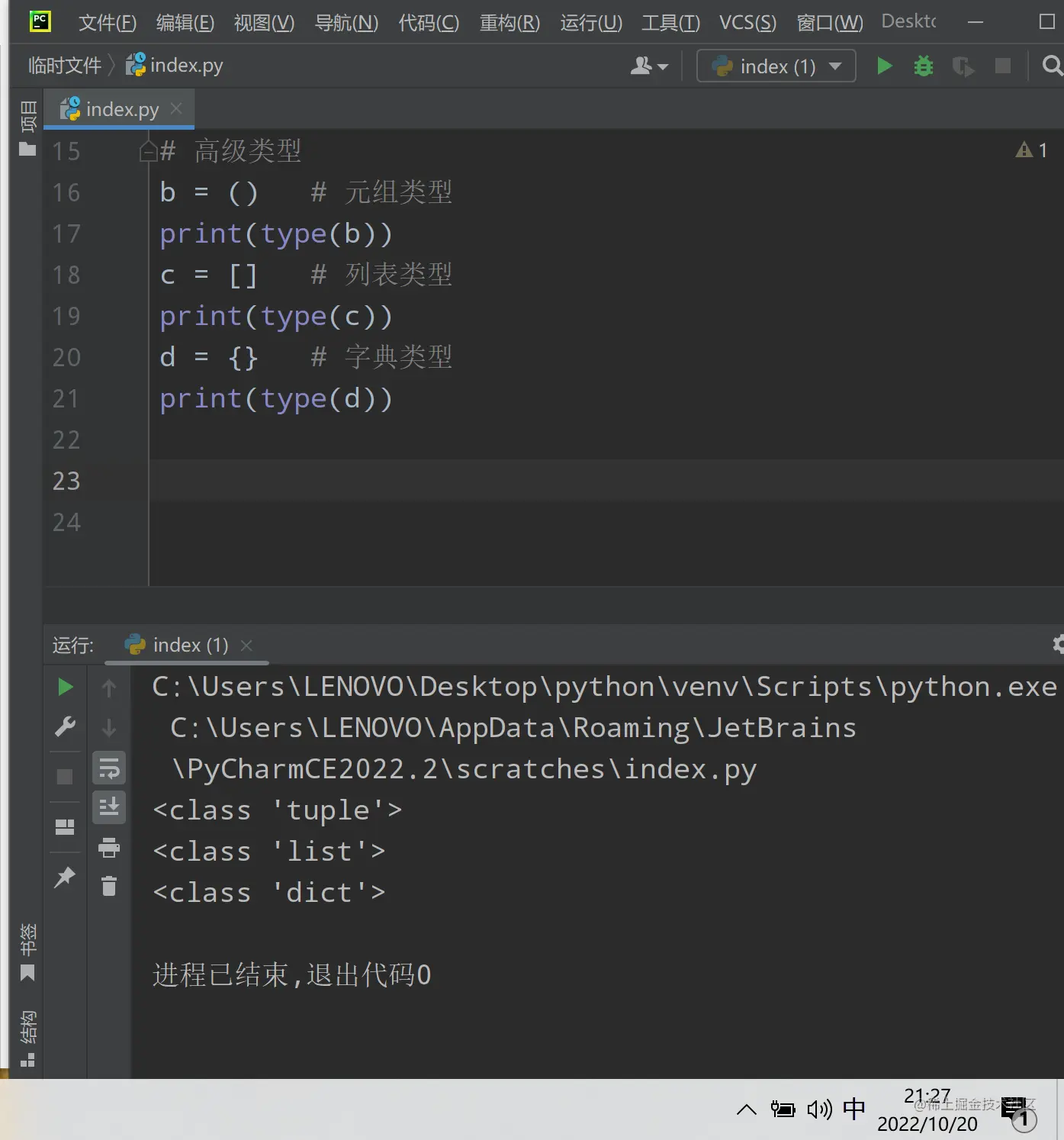Click the battery power tray icon

783,1109
